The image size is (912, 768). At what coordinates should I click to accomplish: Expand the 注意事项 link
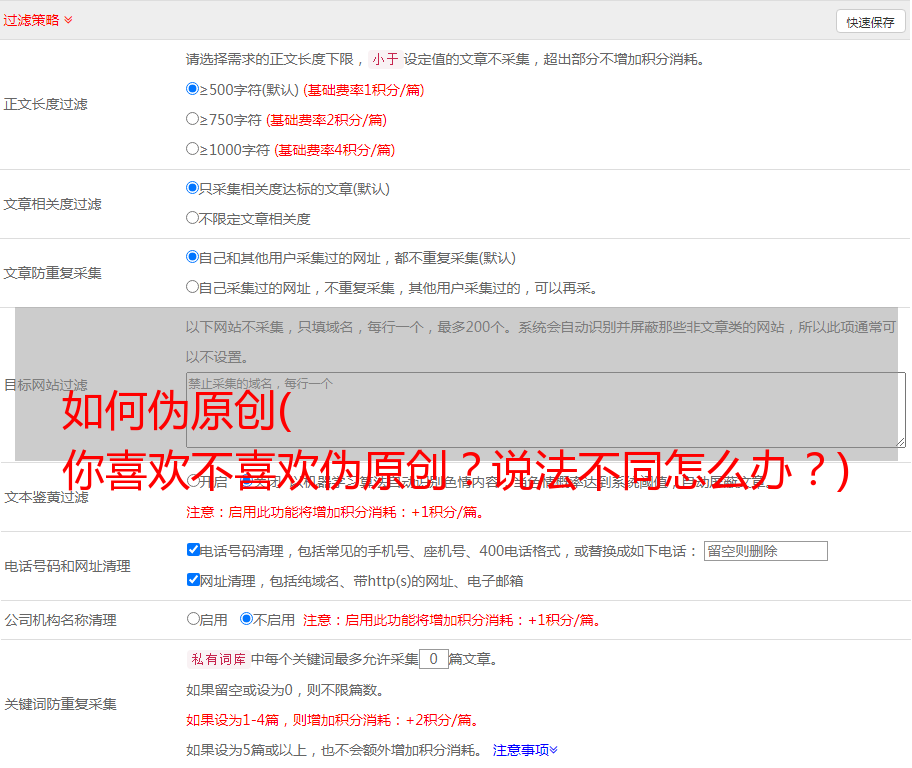point(525,750)
